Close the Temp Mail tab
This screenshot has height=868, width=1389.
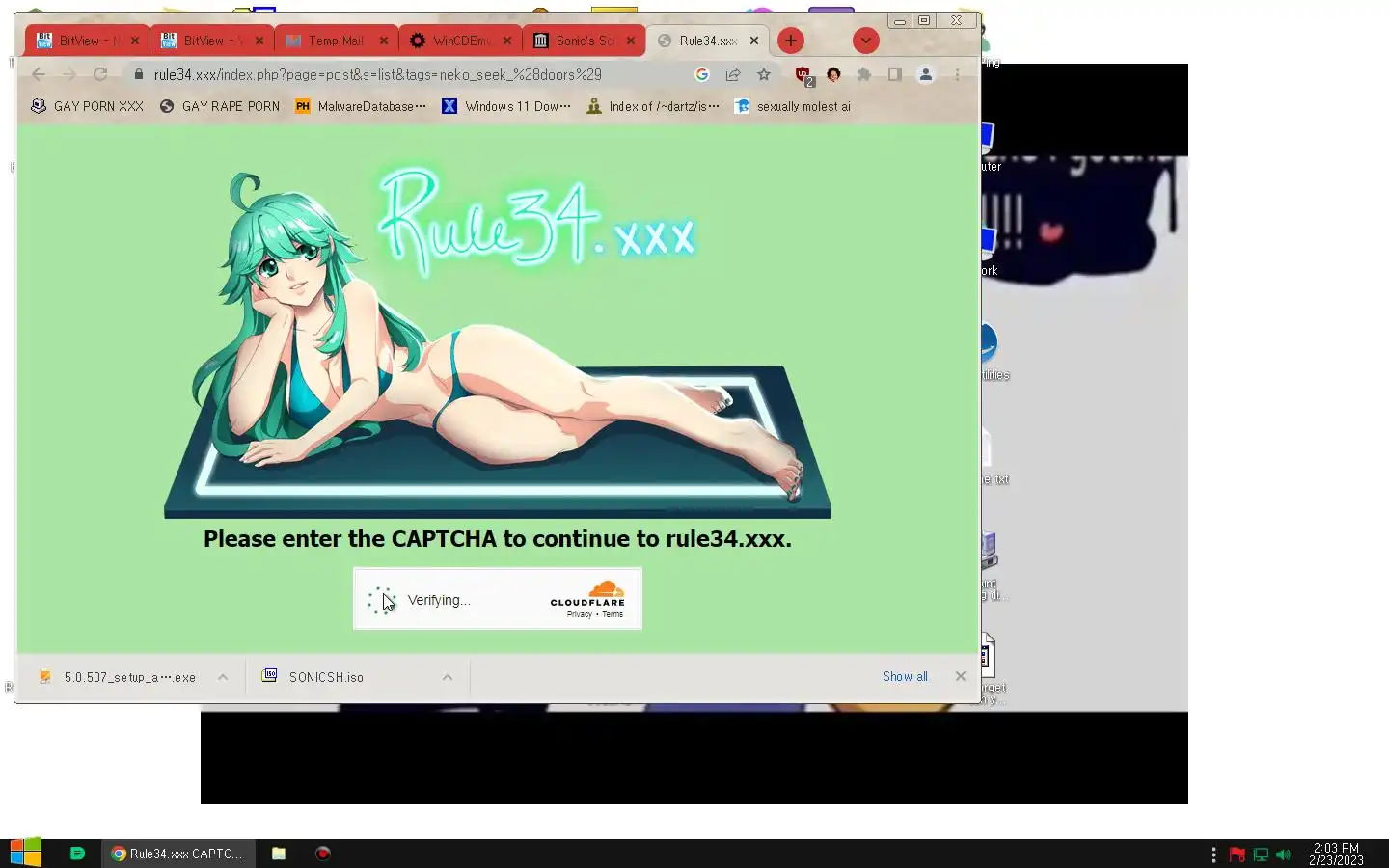click(384, 41)
